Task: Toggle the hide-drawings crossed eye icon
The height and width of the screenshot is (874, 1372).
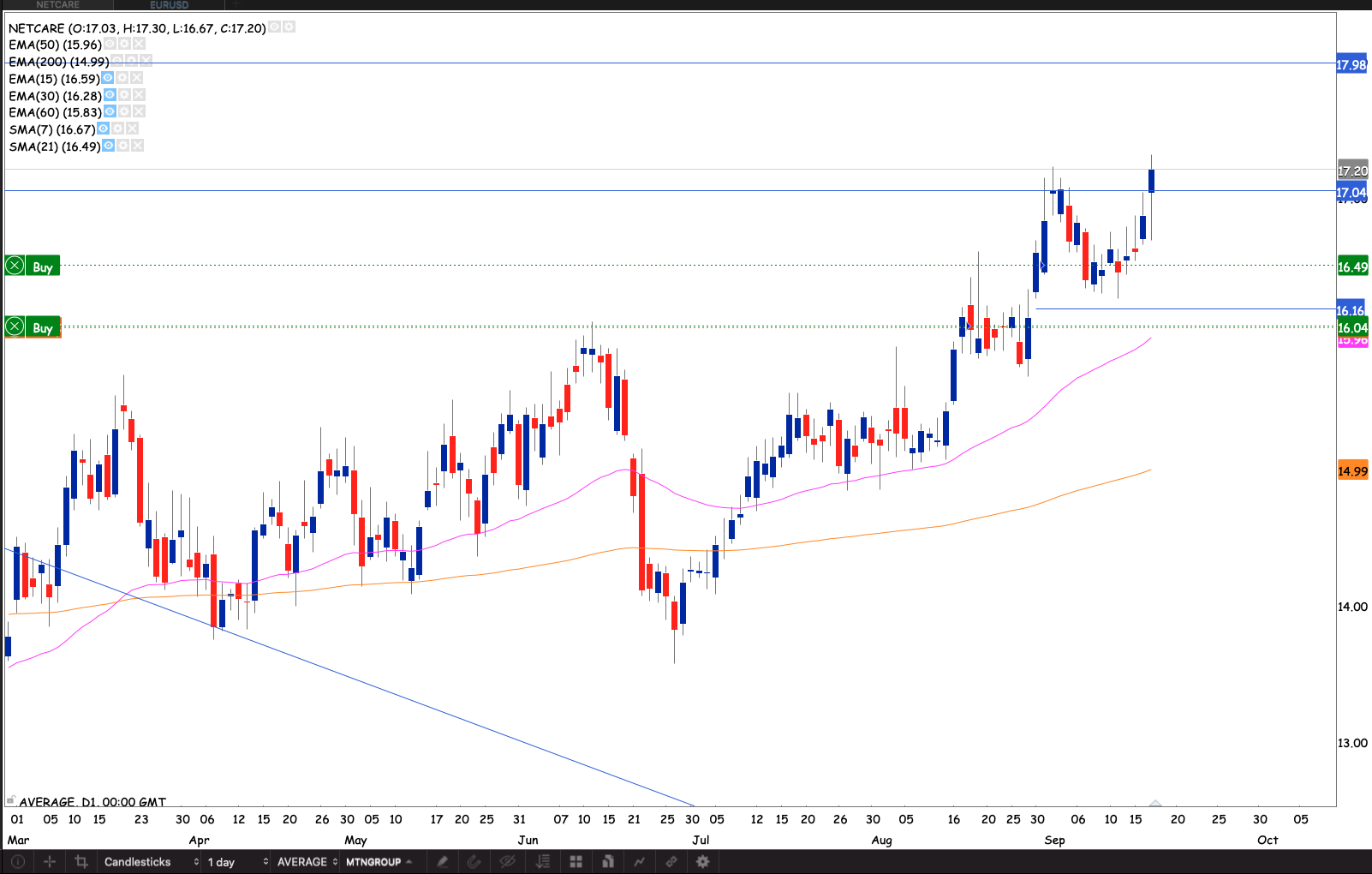Action: (508, 862)
